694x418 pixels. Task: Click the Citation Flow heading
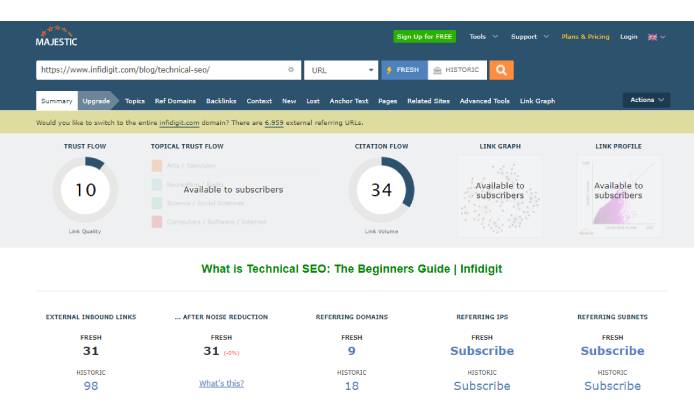(x=381, y=146)
